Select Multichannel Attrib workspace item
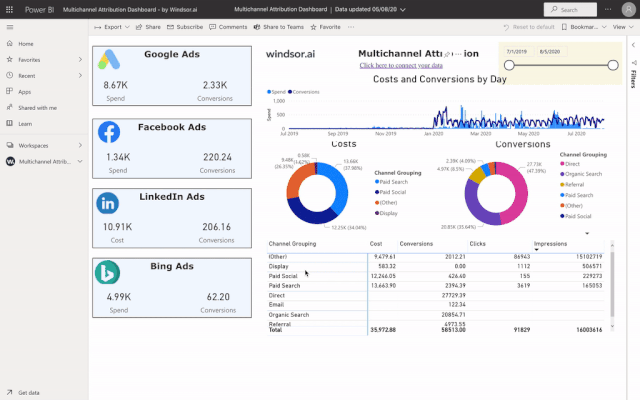Image resolution: width=640 pixels, height=400 pixels. pyautogui.click(x=44, y=162)
